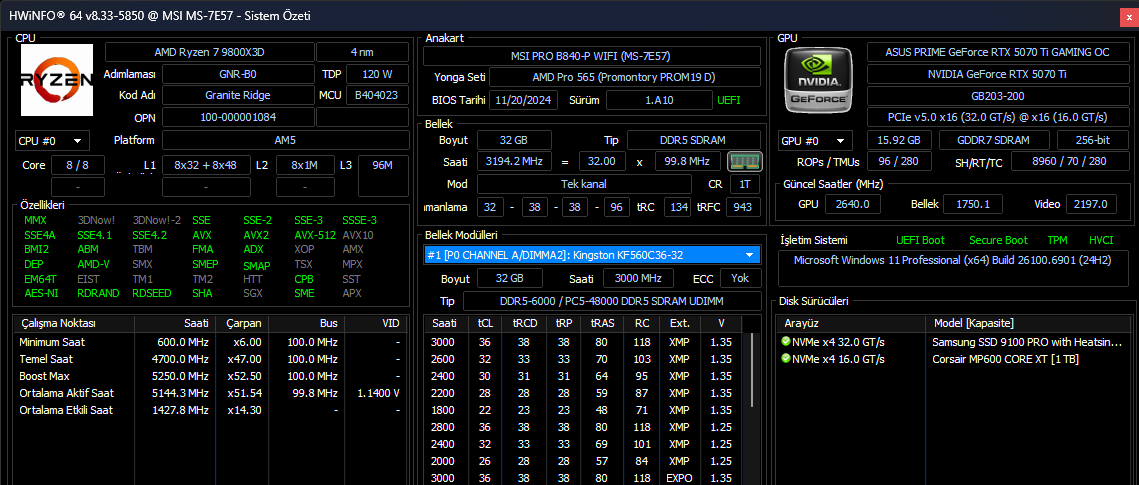Click the EXPO entry in the Ext. column
This screenshot has height=485, width=1139.
(x=679, y=478)
